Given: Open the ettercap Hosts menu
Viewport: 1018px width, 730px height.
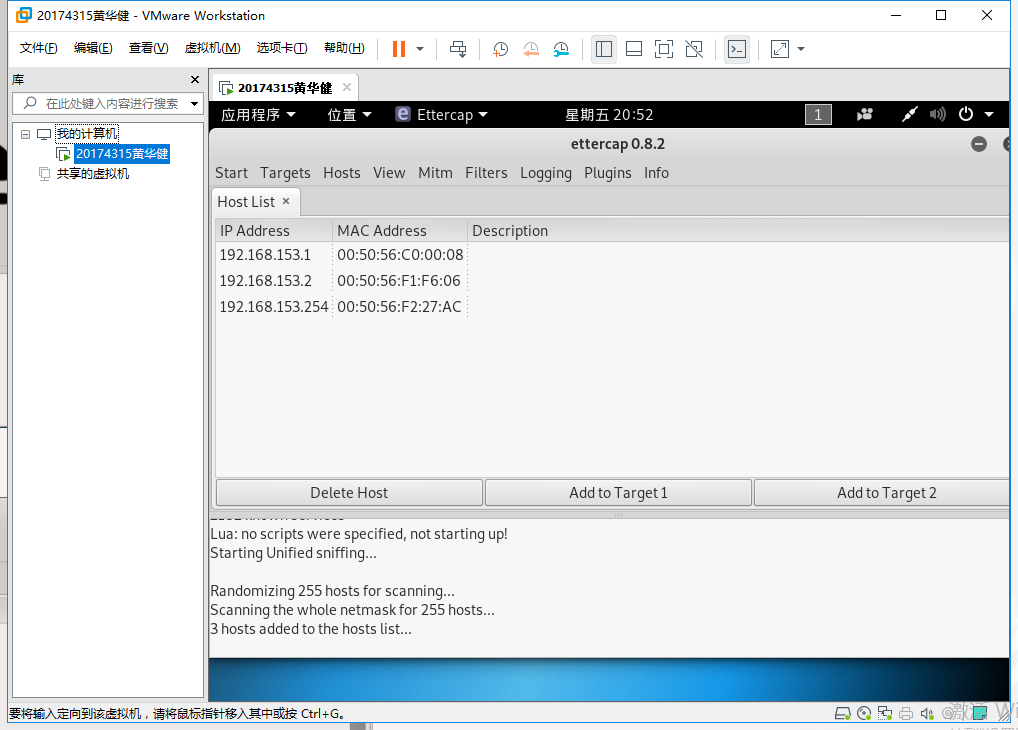Looking at the screenshot, I should pyautogui.click(x=341, y=173).
